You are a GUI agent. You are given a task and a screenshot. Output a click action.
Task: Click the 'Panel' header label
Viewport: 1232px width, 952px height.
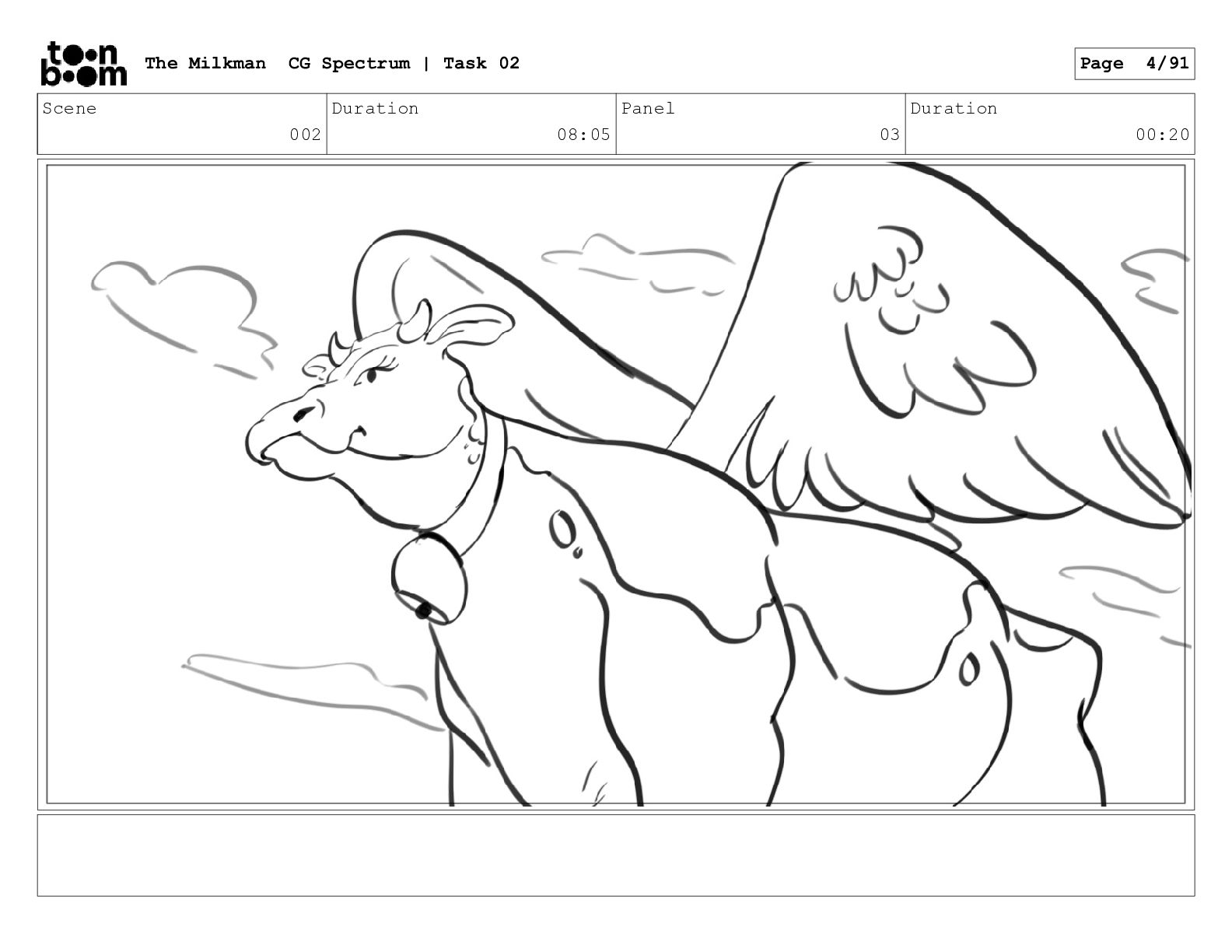648,108
